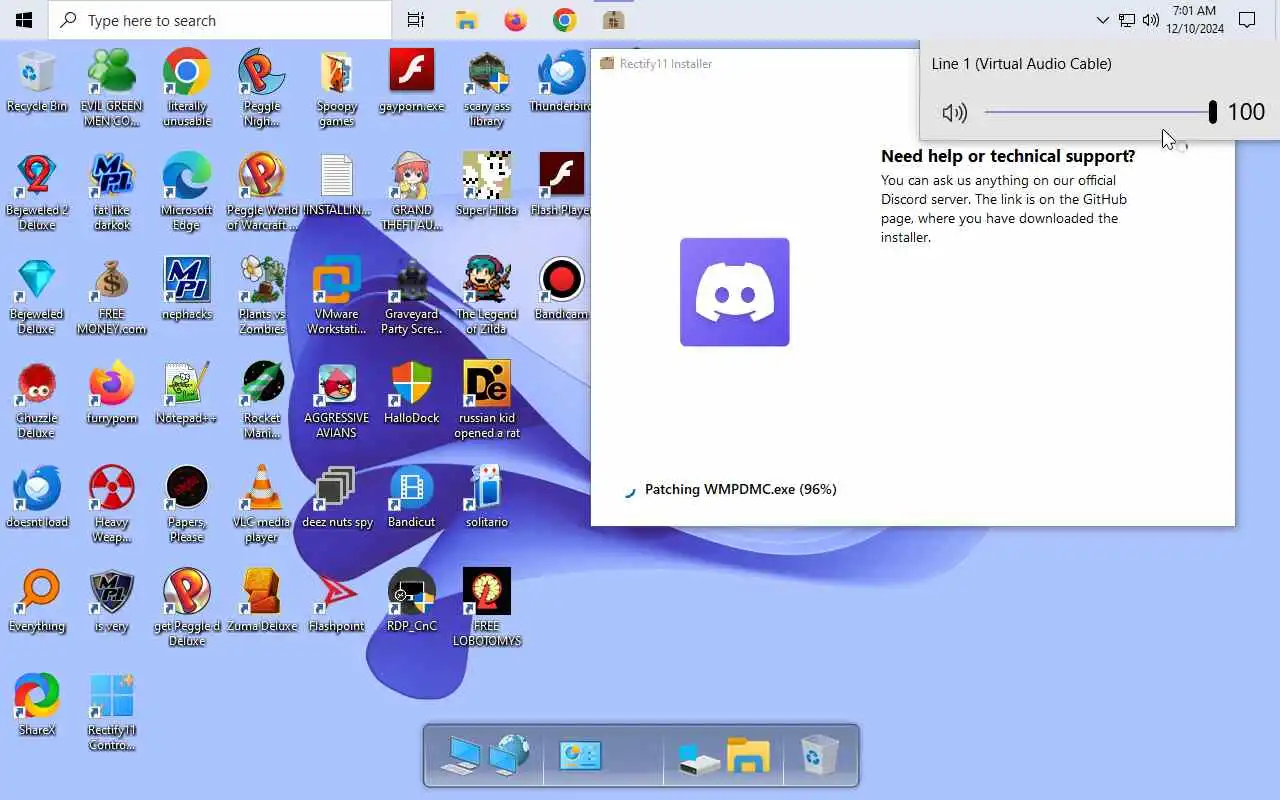Viewport: 1280px width, 800px height.
Task: Open the Flash Player desktop shortcut
Action: click(x=562, y=185)
